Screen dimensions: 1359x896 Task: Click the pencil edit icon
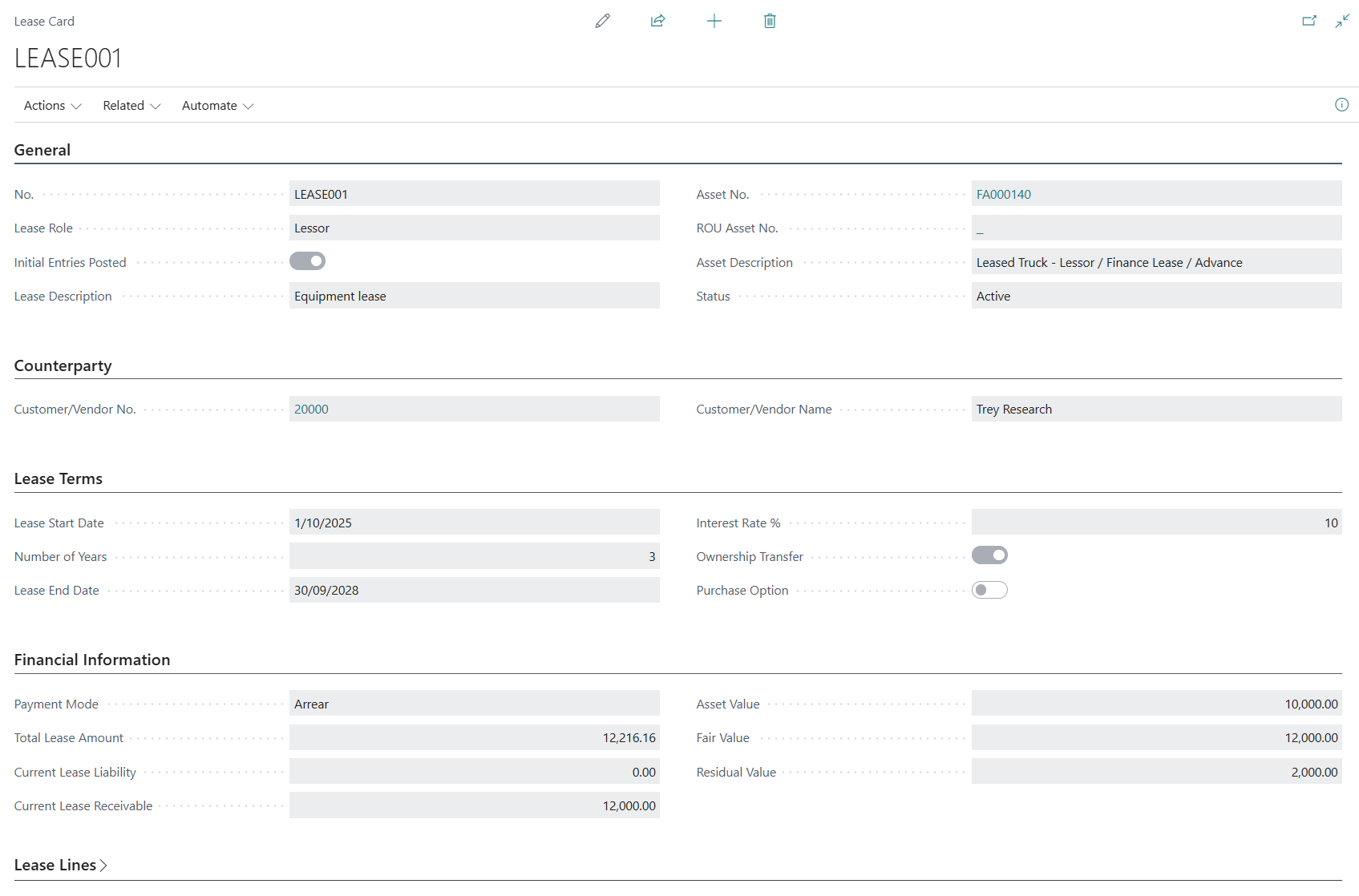pyautogui.click(x=602, y=21)
